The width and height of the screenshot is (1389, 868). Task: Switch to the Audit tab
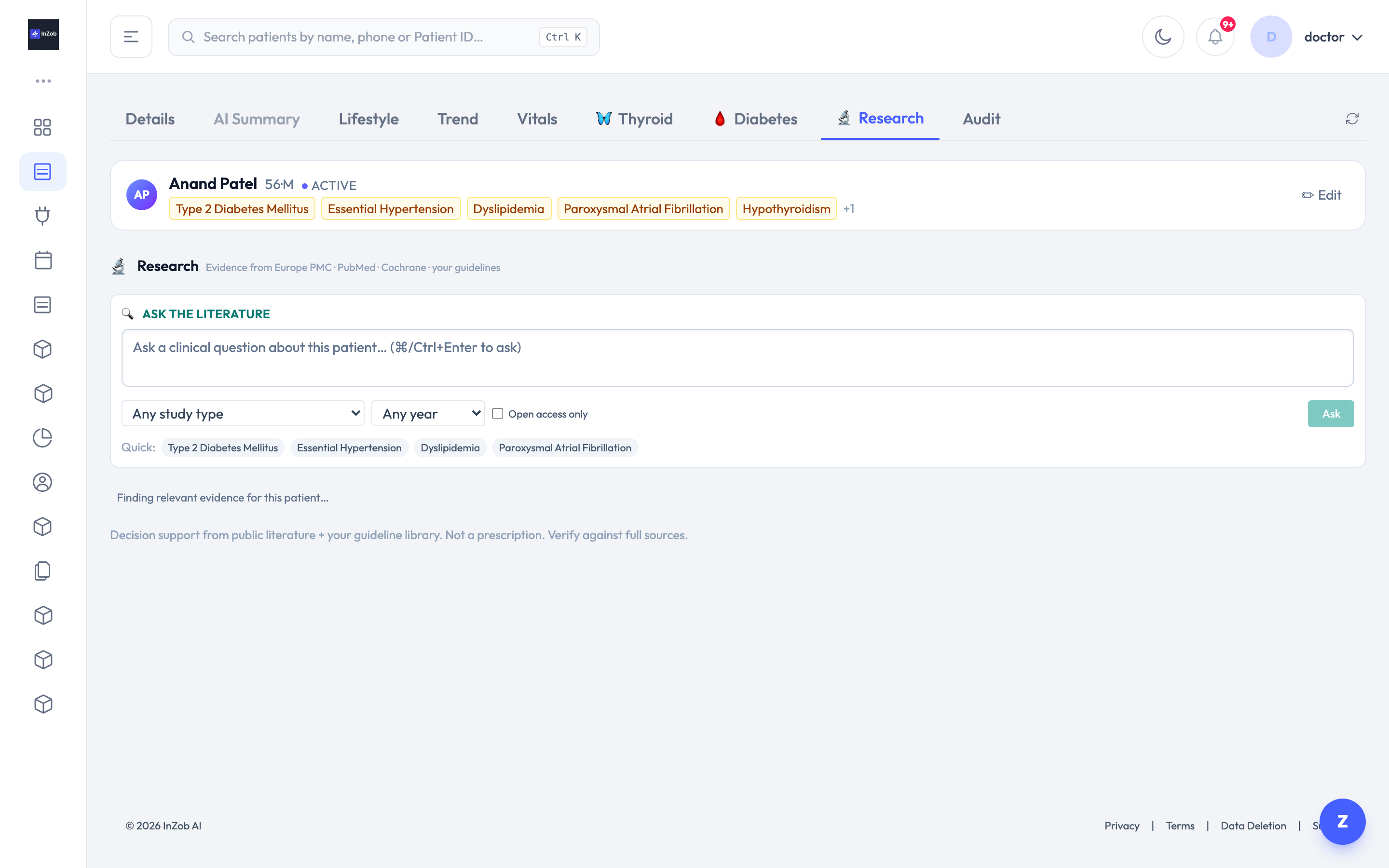(x=981, y=119)
